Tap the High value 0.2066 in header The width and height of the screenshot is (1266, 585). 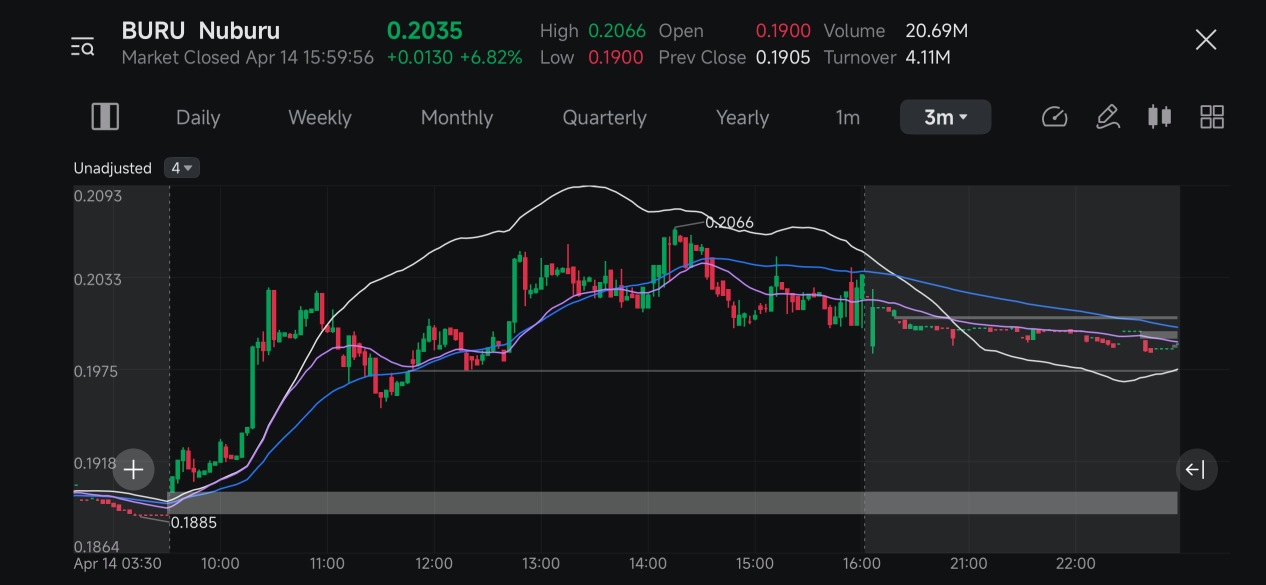pos(617,31)
